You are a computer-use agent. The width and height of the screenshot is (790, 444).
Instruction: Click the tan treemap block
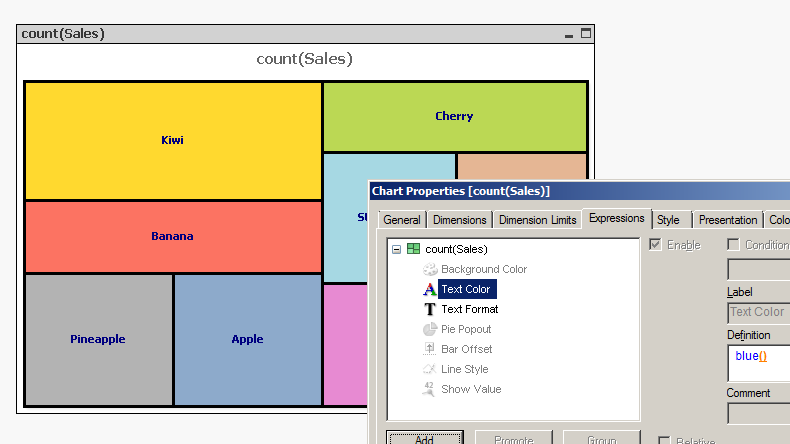(522, 166)
